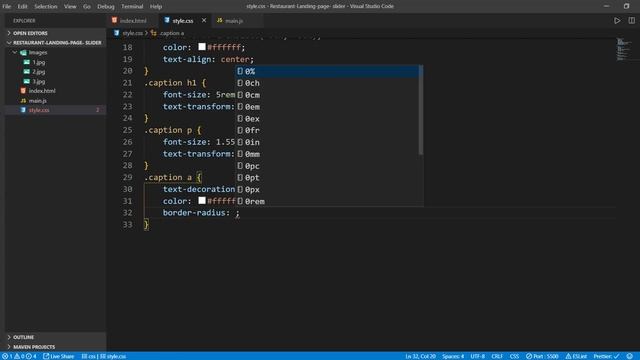The image size is (640, 360).
Task: Choose the 0rem suggestion
Action: pyautogui.click(x=327, y=201)
